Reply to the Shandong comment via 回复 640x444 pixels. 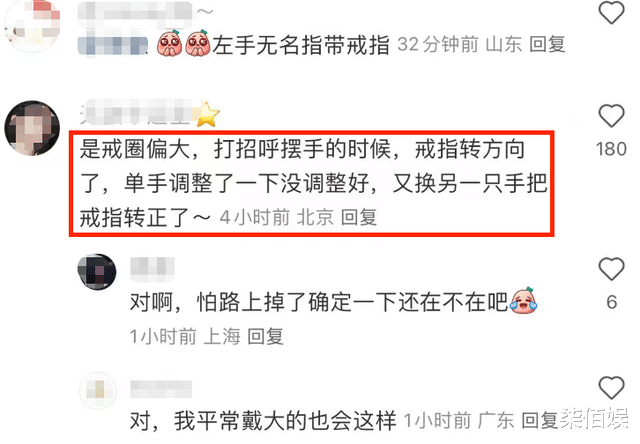[547, 44]
